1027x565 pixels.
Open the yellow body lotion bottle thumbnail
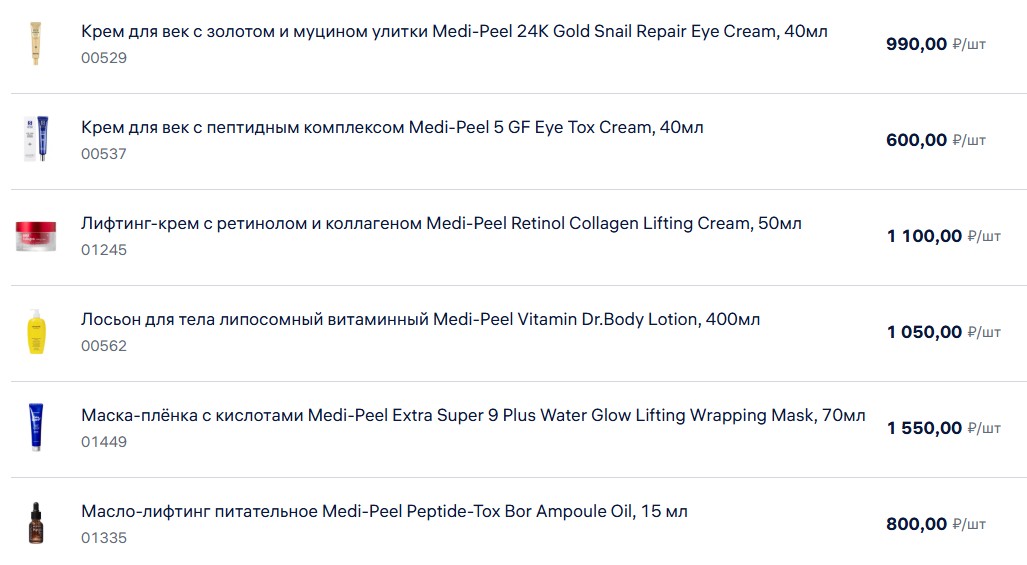click(x=36, y=332)
